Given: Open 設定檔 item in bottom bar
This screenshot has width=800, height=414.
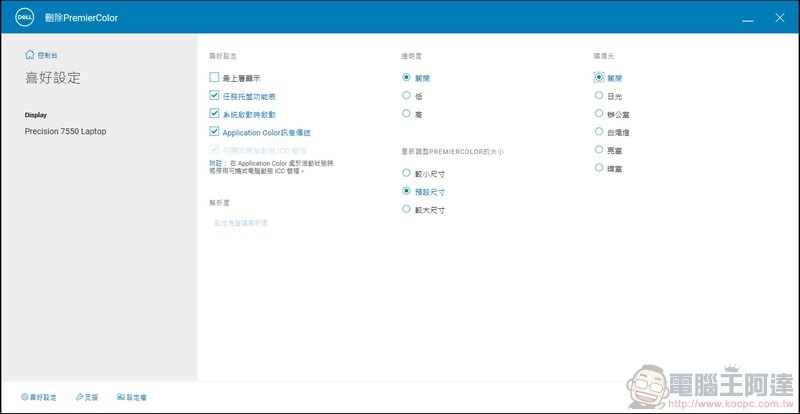Looking at the screenshot, I should (x=132, y=397).
